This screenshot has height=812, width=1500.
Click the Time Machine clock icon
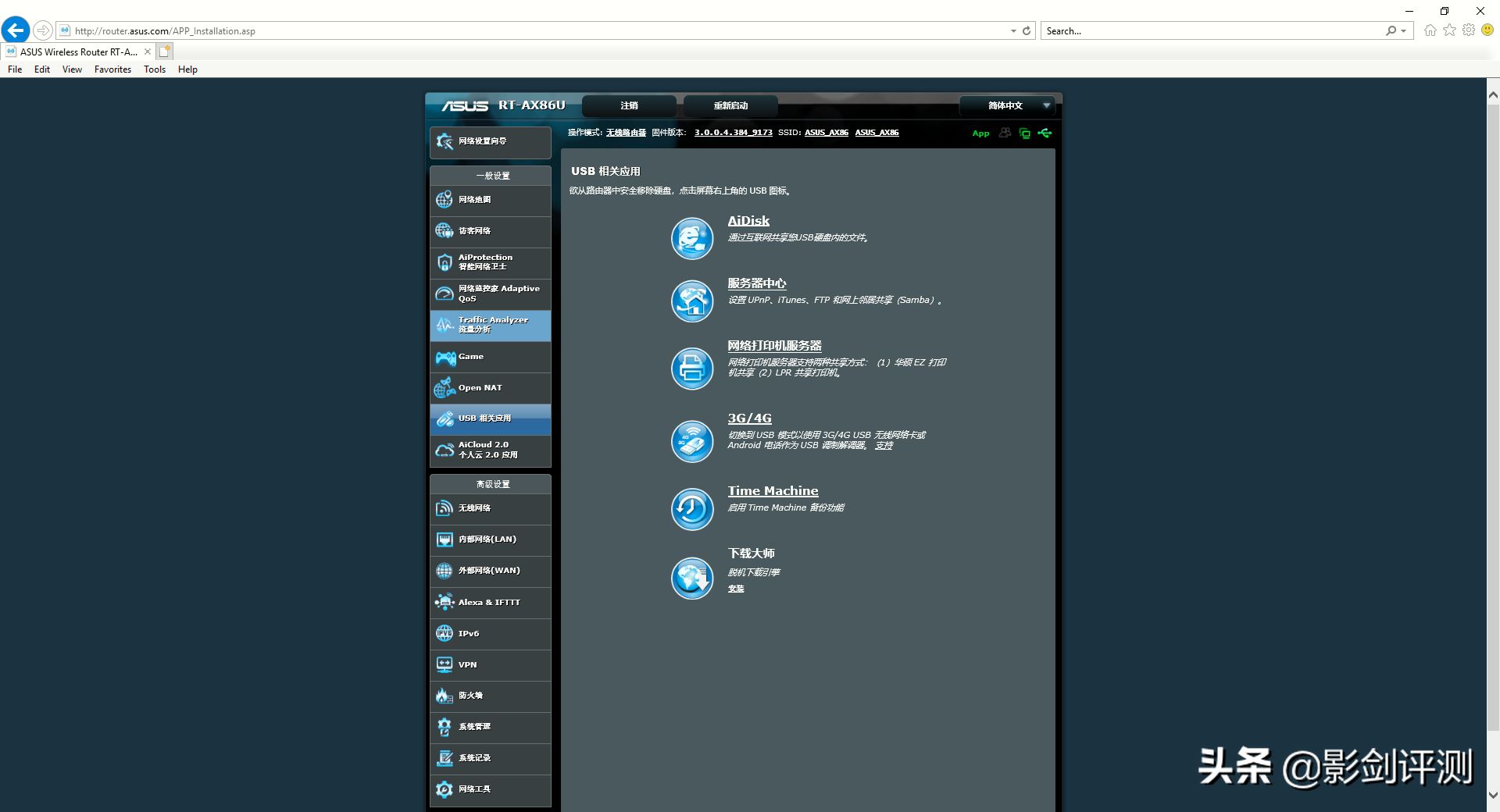[x=692, y=509]
